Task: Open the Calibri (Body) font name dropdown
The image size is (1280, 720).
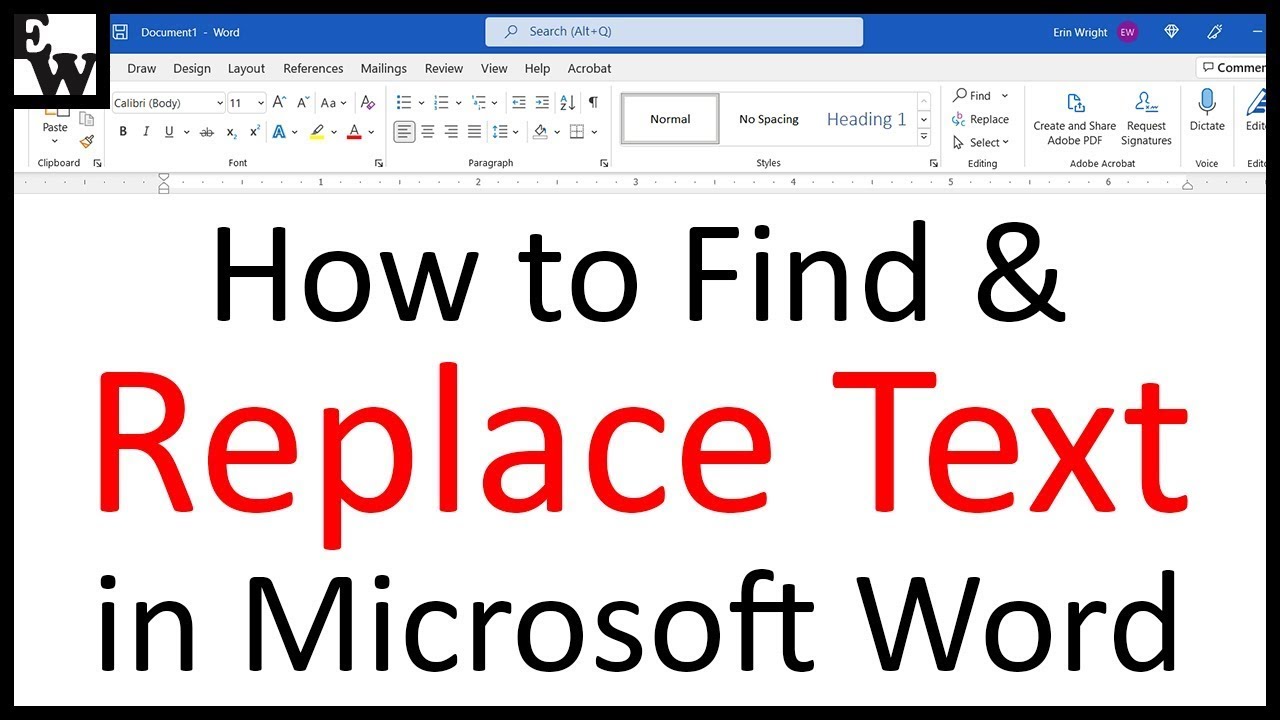Action: [220, 103]
